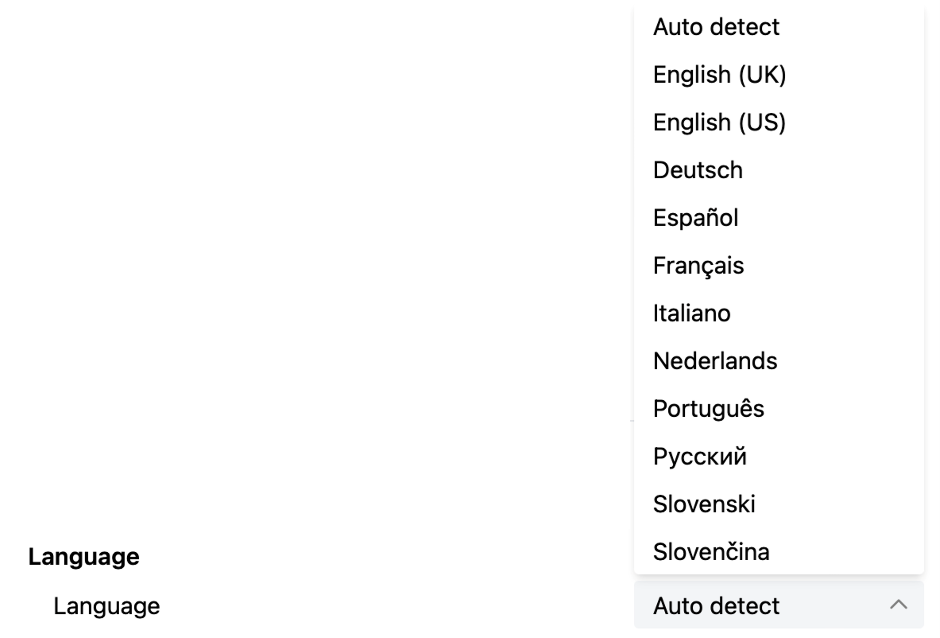Switch the interface to Russian
Screen dimensions: 940x638
pyautogui.click(x=779, y=456)
